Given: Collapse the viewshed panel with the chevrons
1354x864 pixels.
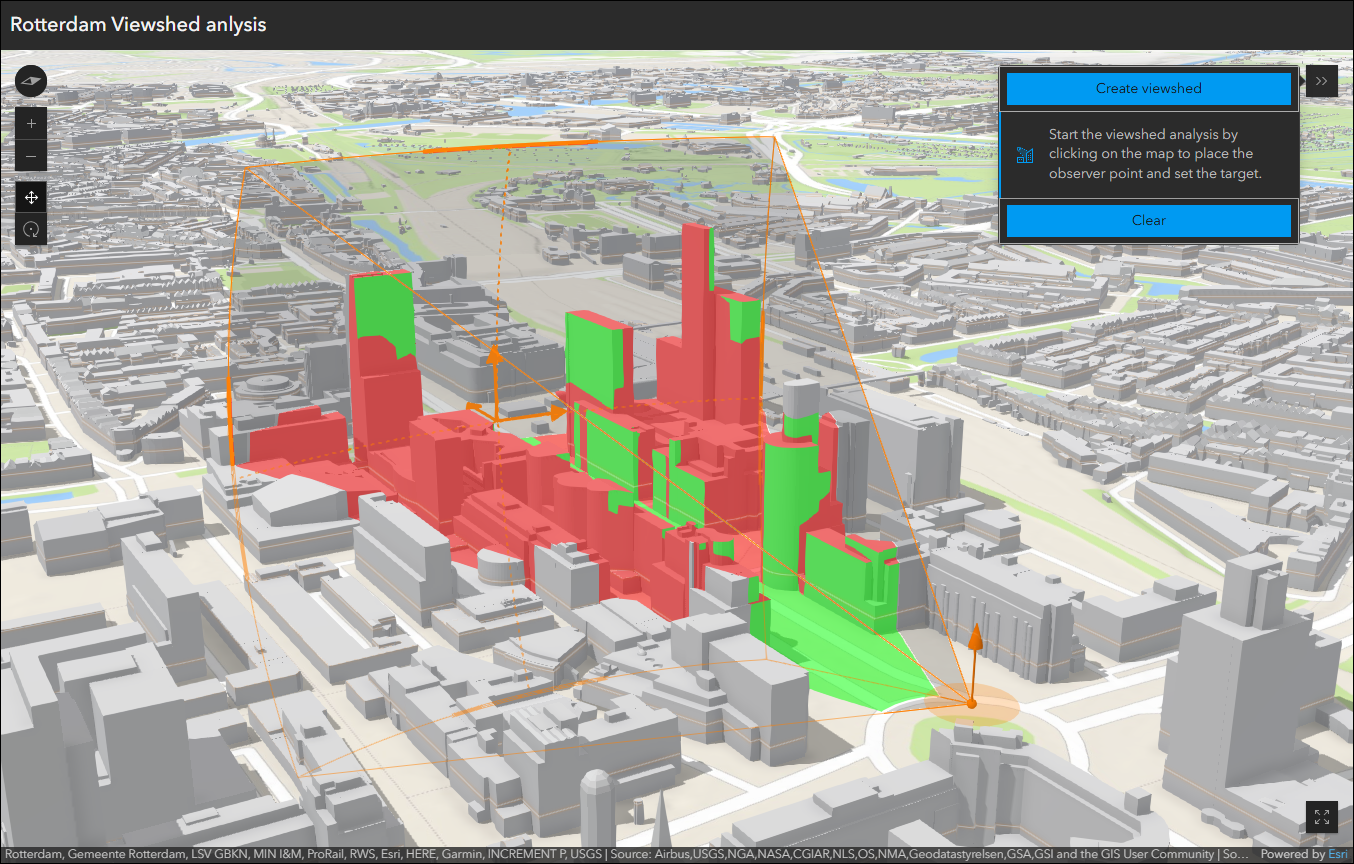Looking at the screenshot, I should coord(1322,81).
